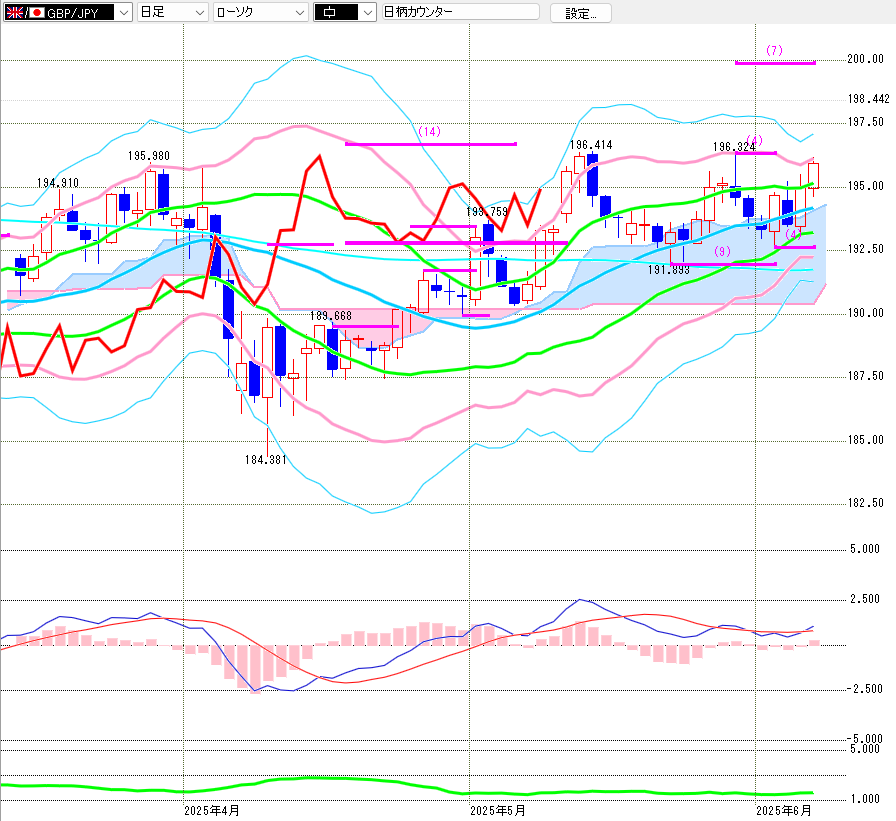Viewport: 896px width, 821px height.
Task: Click the 192.50 price axis label
Action: point(865,249)
